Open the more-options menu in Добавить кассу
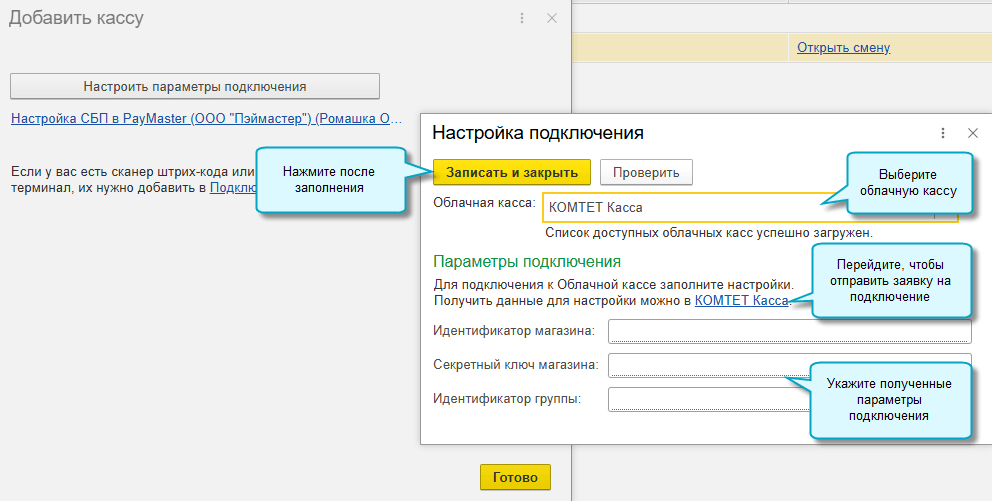 point(522,18)
